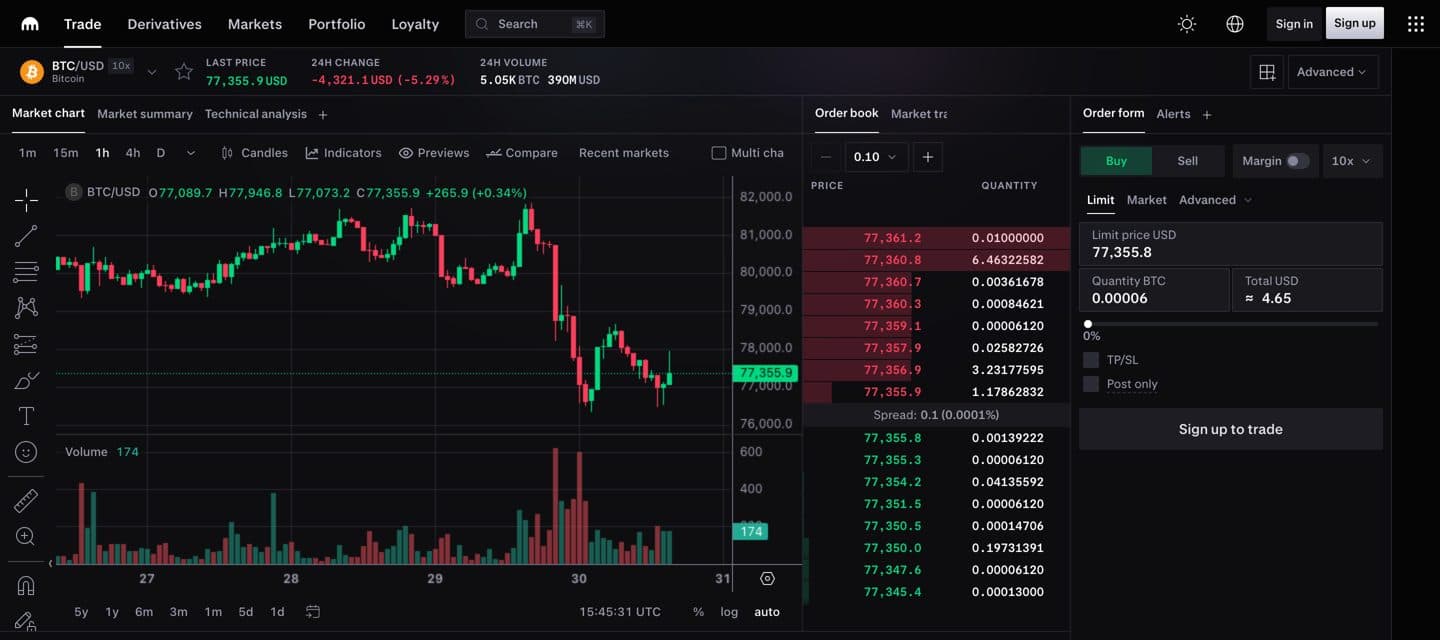Open the Derivatives nav item

tap(165, 24)
